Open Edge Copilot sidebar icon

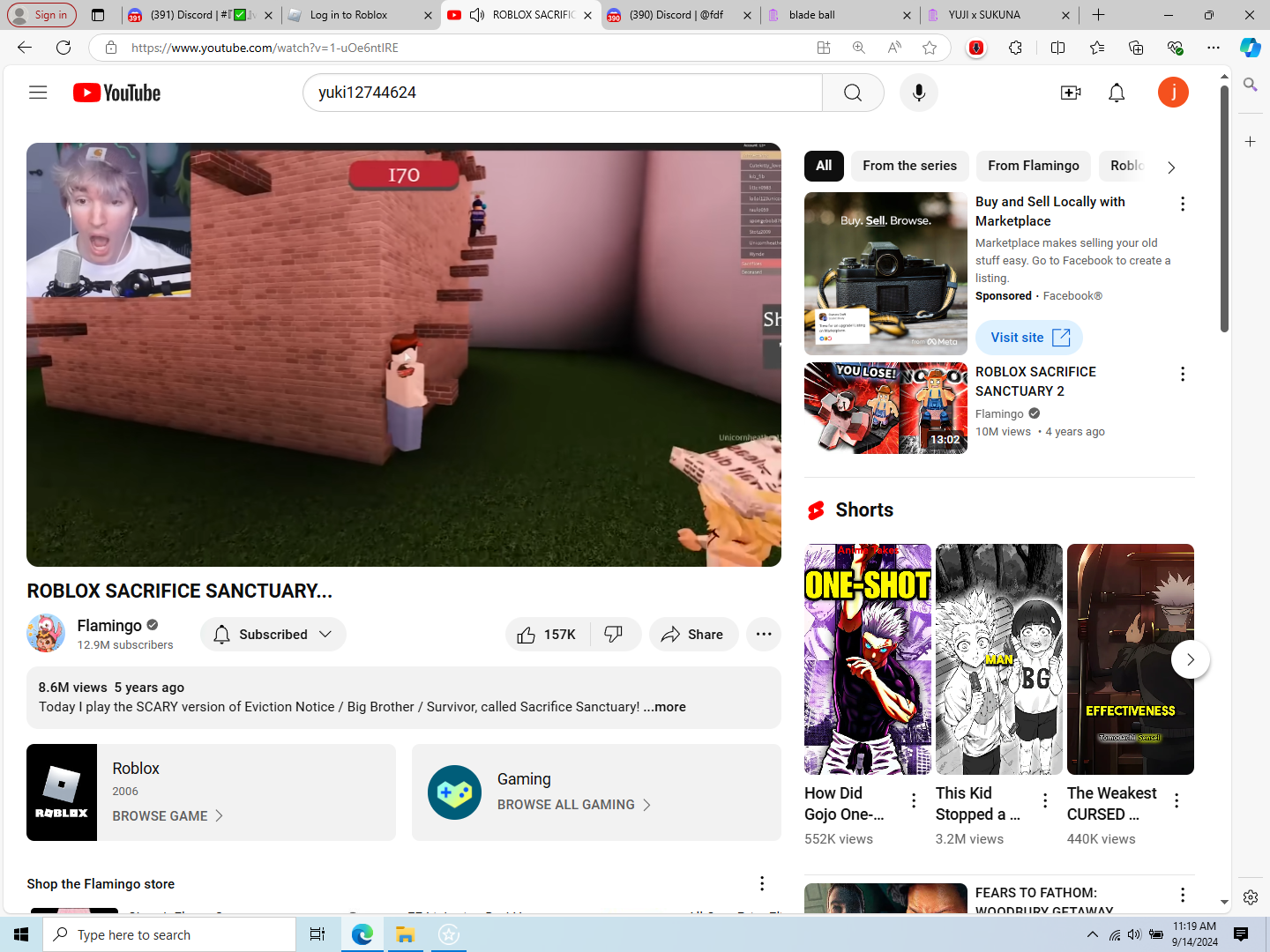1251,48
